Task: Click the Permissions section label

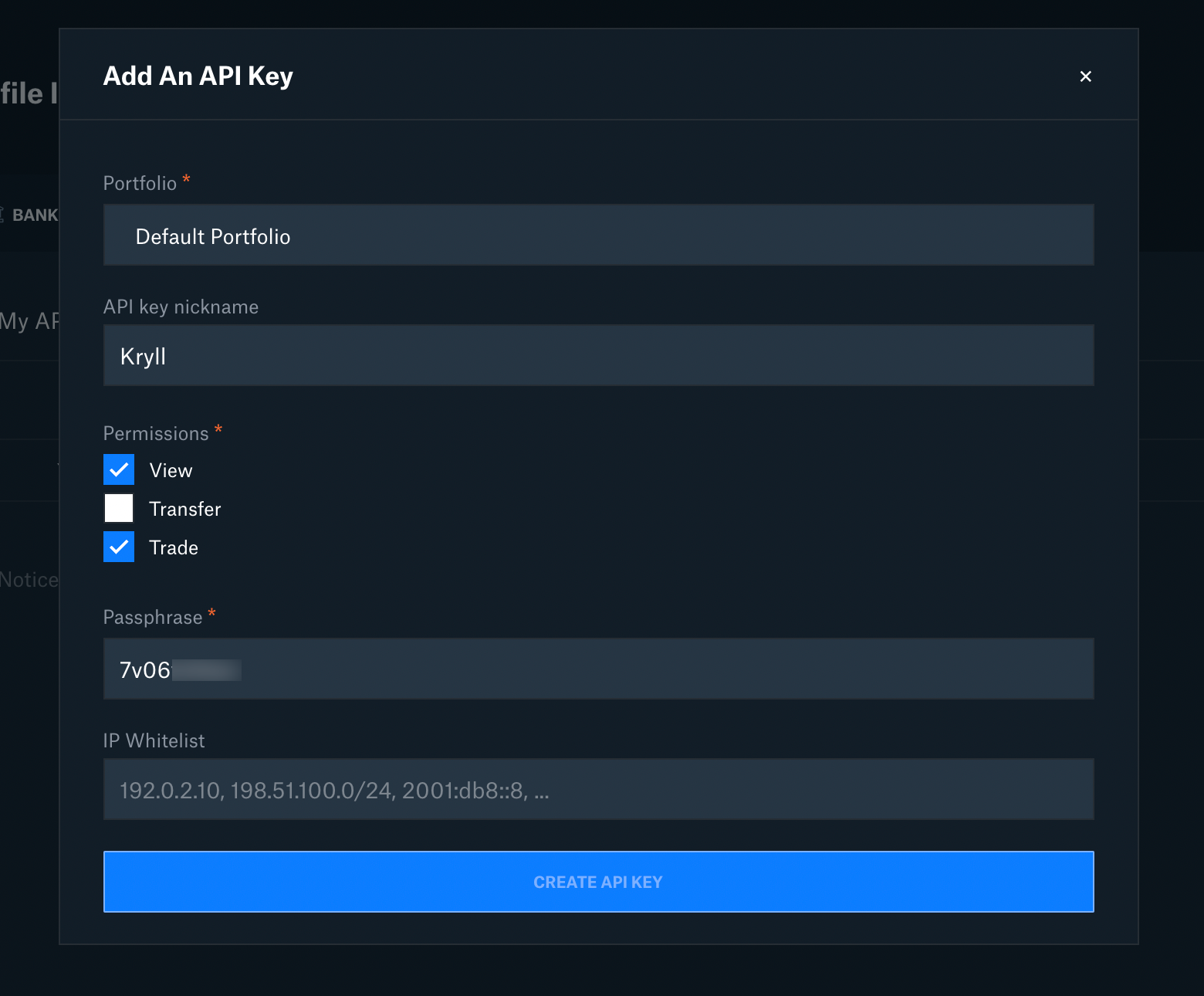Action: pyautogui.click(x=156, y=433)
